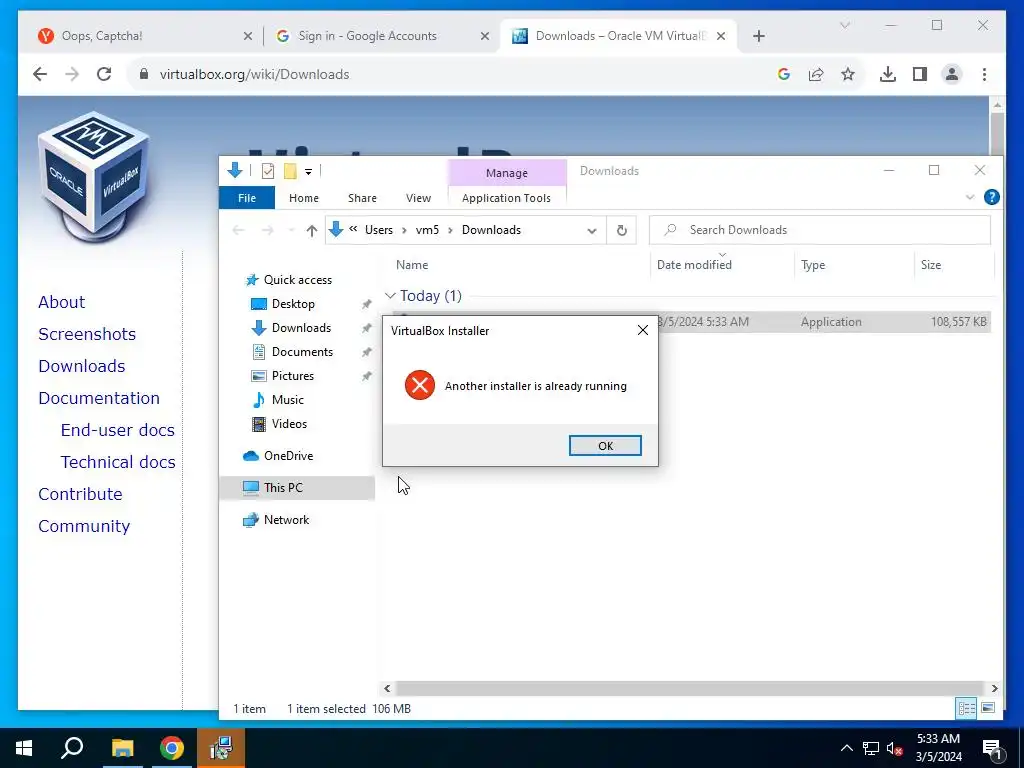Open Music in navigation pane
This screenshot has width=1024, height=768.
287,400
